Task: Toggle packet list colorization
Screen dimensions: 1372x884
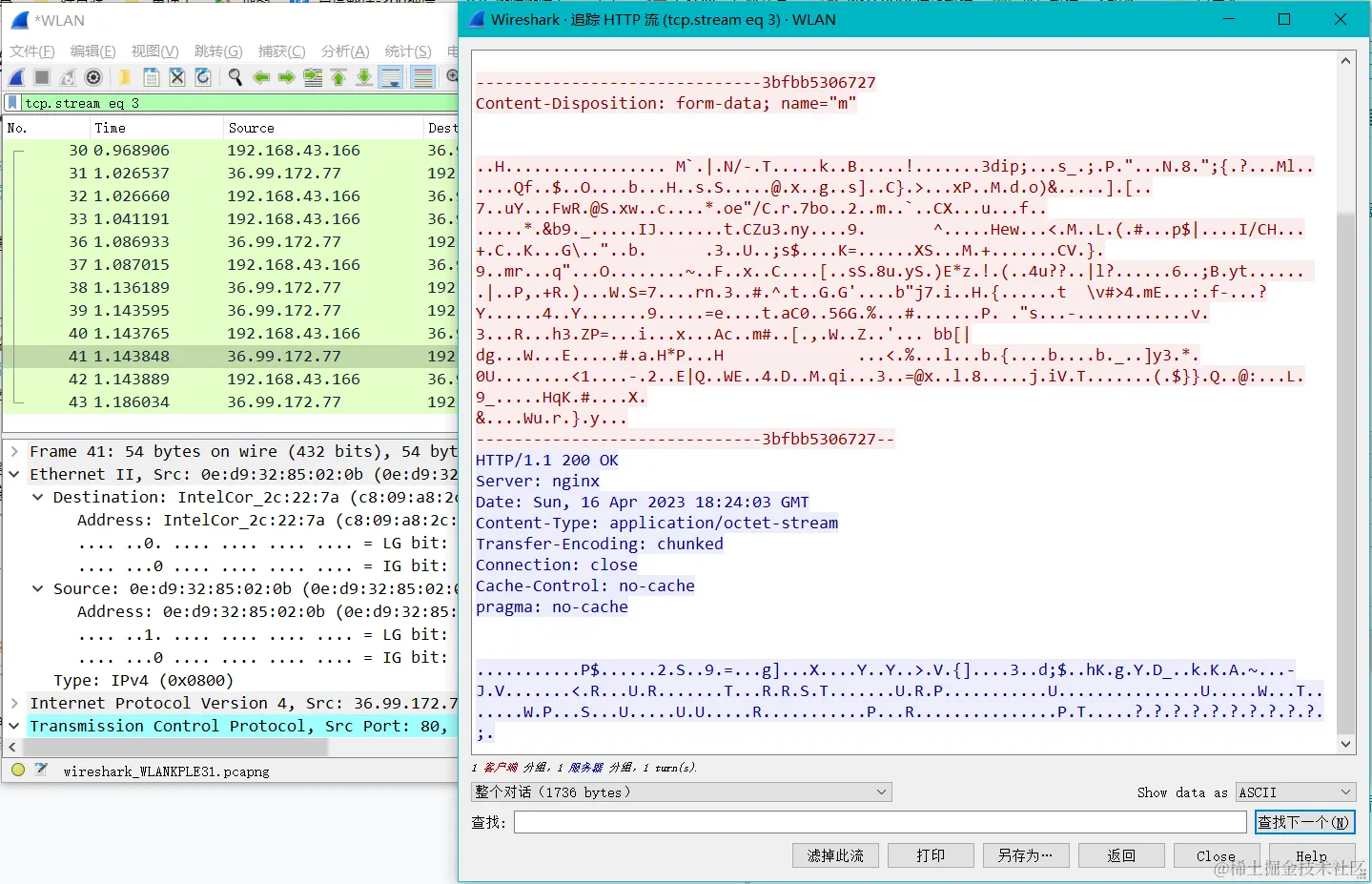Action: click(x=423, y=77)
